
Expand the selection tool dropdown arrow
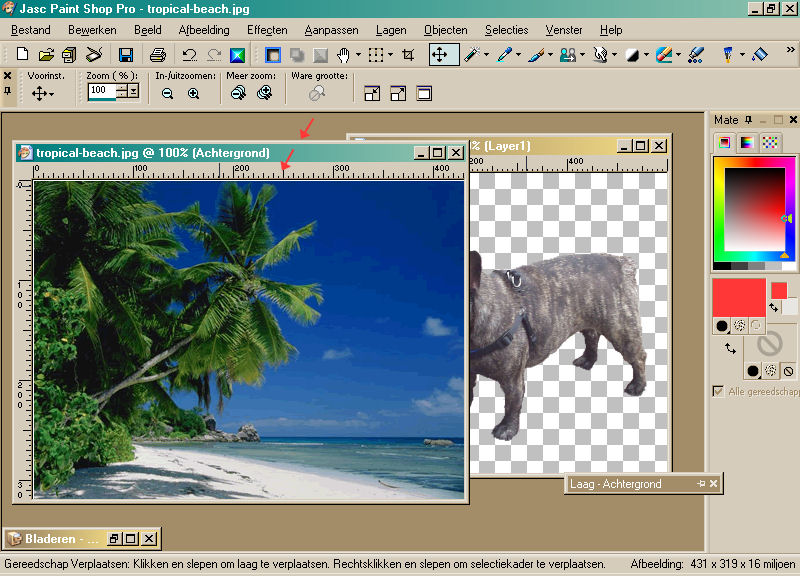(390, 55)
